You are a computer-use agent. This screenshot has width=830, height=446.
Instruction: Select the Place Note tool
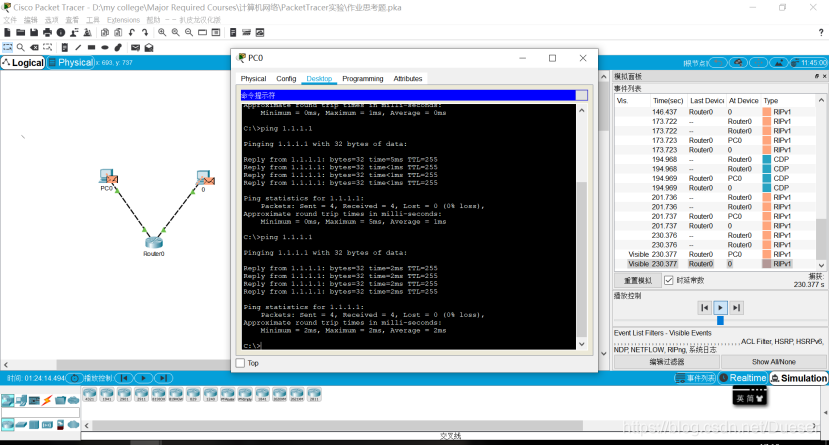[x=65, y=48]
